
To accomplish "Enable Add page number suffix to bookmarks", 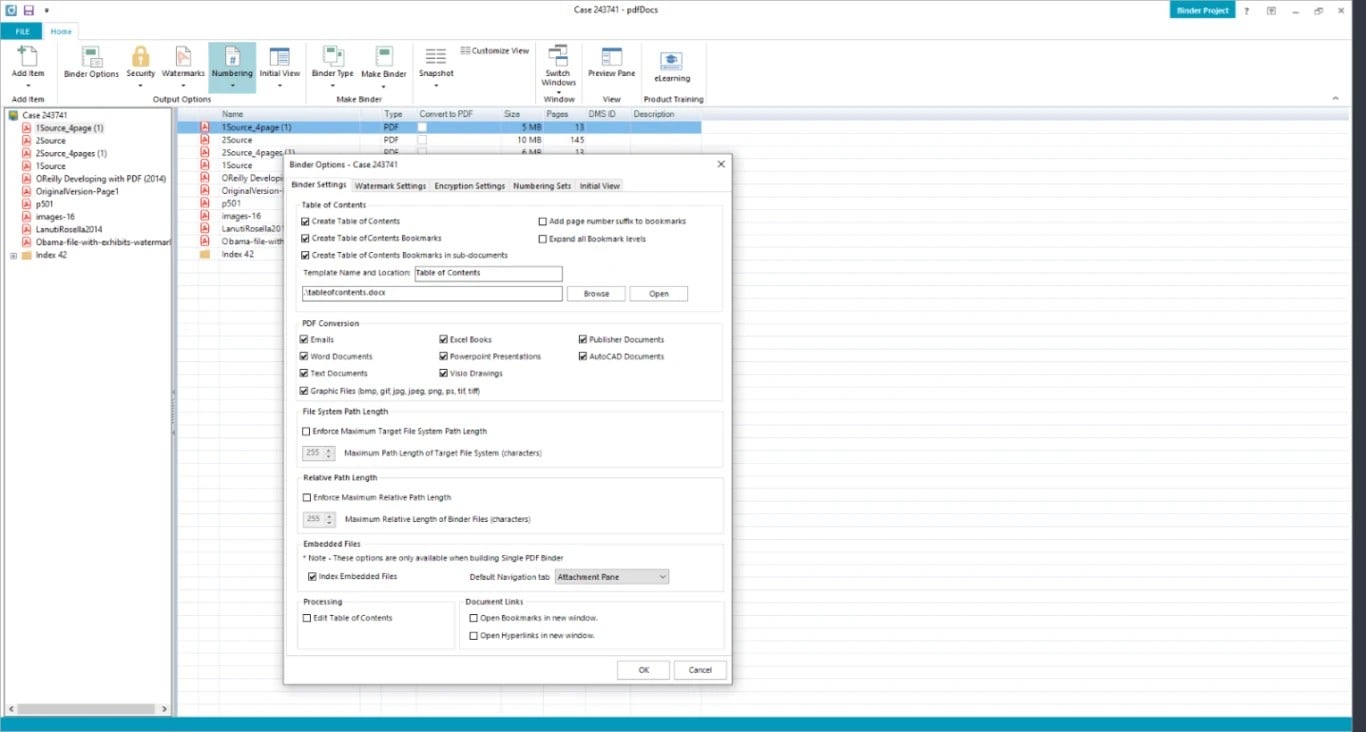I will (x=543, y=221).
